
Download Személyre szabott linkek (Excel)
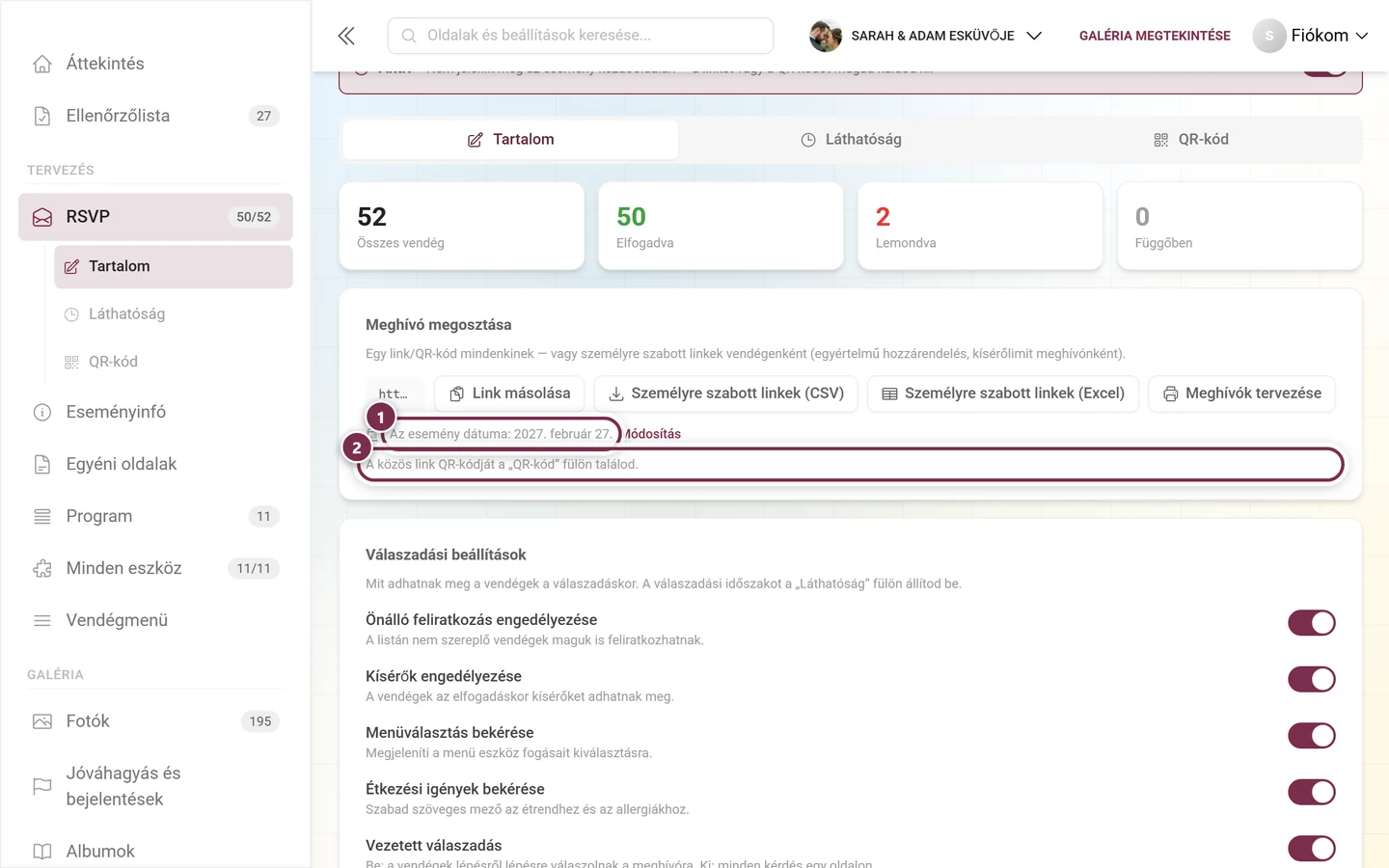click(x=1003, y=393)
